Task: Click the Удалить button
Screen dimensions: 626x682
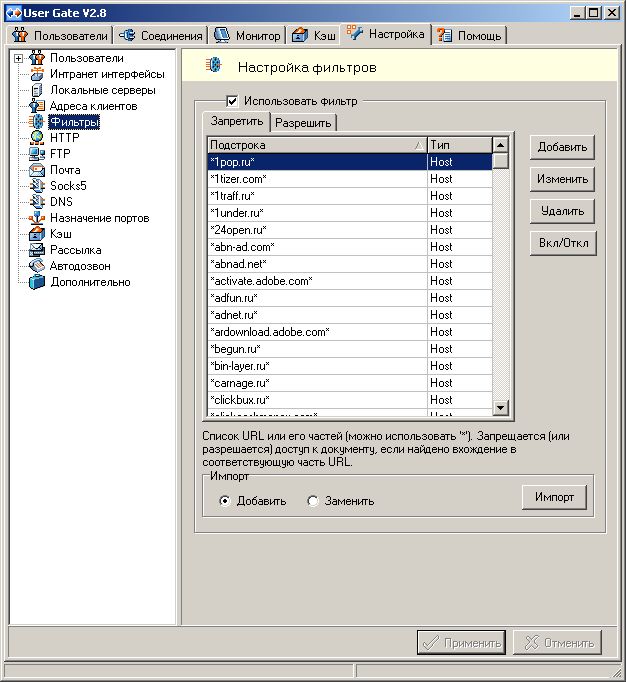Action: point(562,211)
